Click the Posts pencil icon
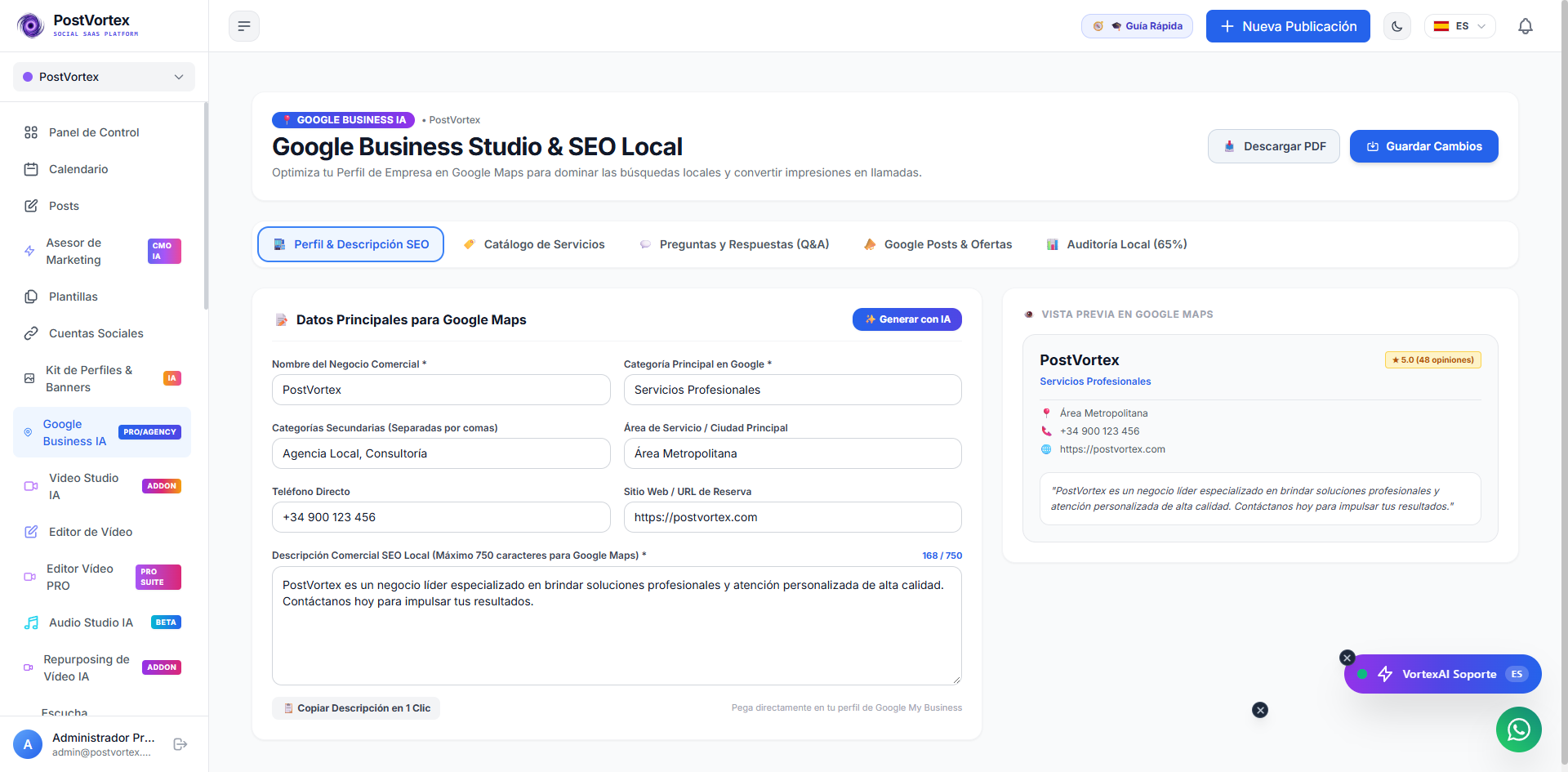 click(31, 206)
